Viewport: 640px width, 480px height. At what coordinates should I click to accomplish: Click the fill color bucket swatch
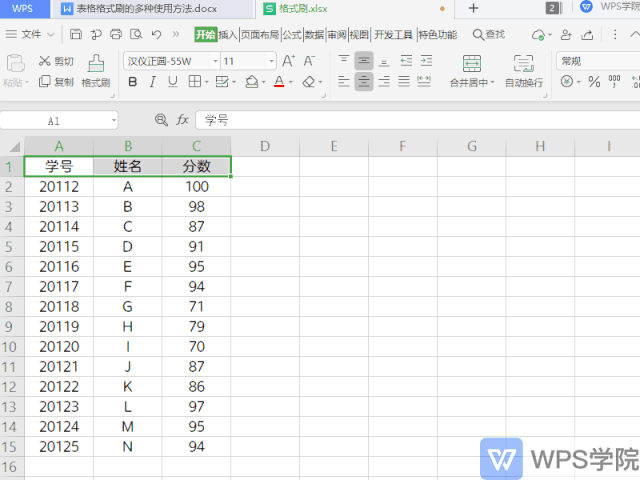coord(251,82)
